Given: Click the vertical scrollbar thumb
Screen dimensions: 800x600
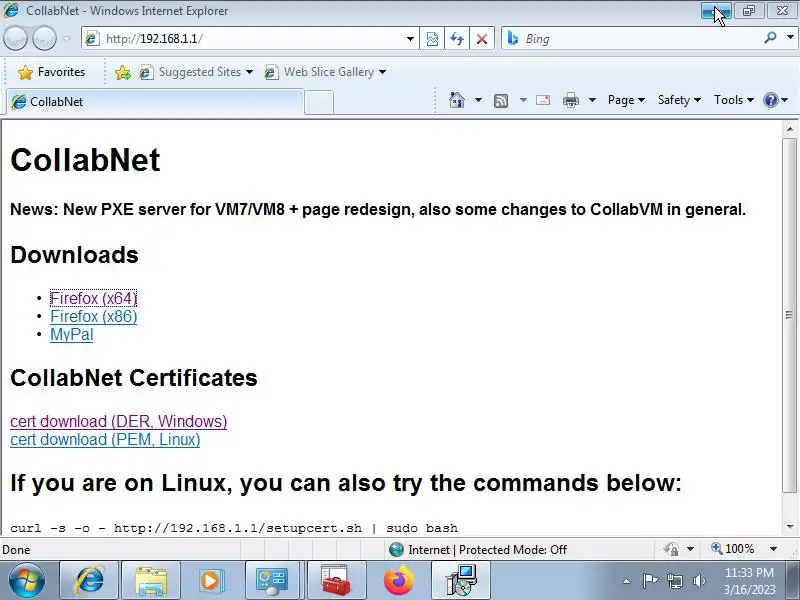Looking at the screenshot, I should pos(790,315).
